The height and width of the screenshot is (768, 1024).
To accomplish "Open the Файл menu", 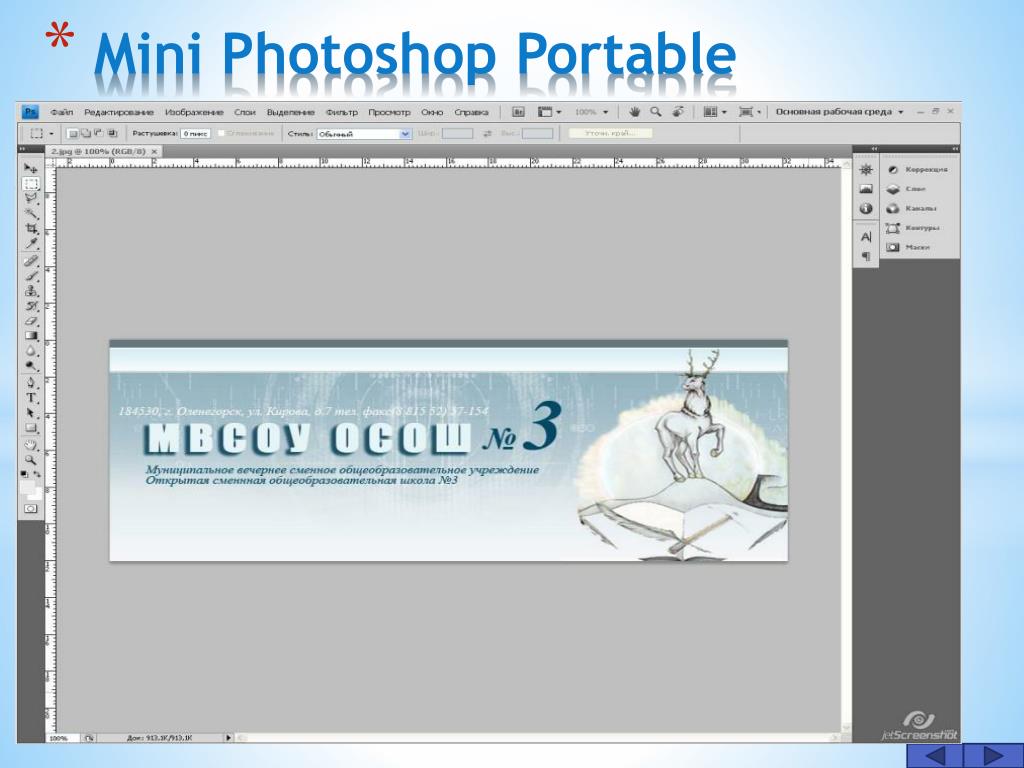I will tap(62, 112).
